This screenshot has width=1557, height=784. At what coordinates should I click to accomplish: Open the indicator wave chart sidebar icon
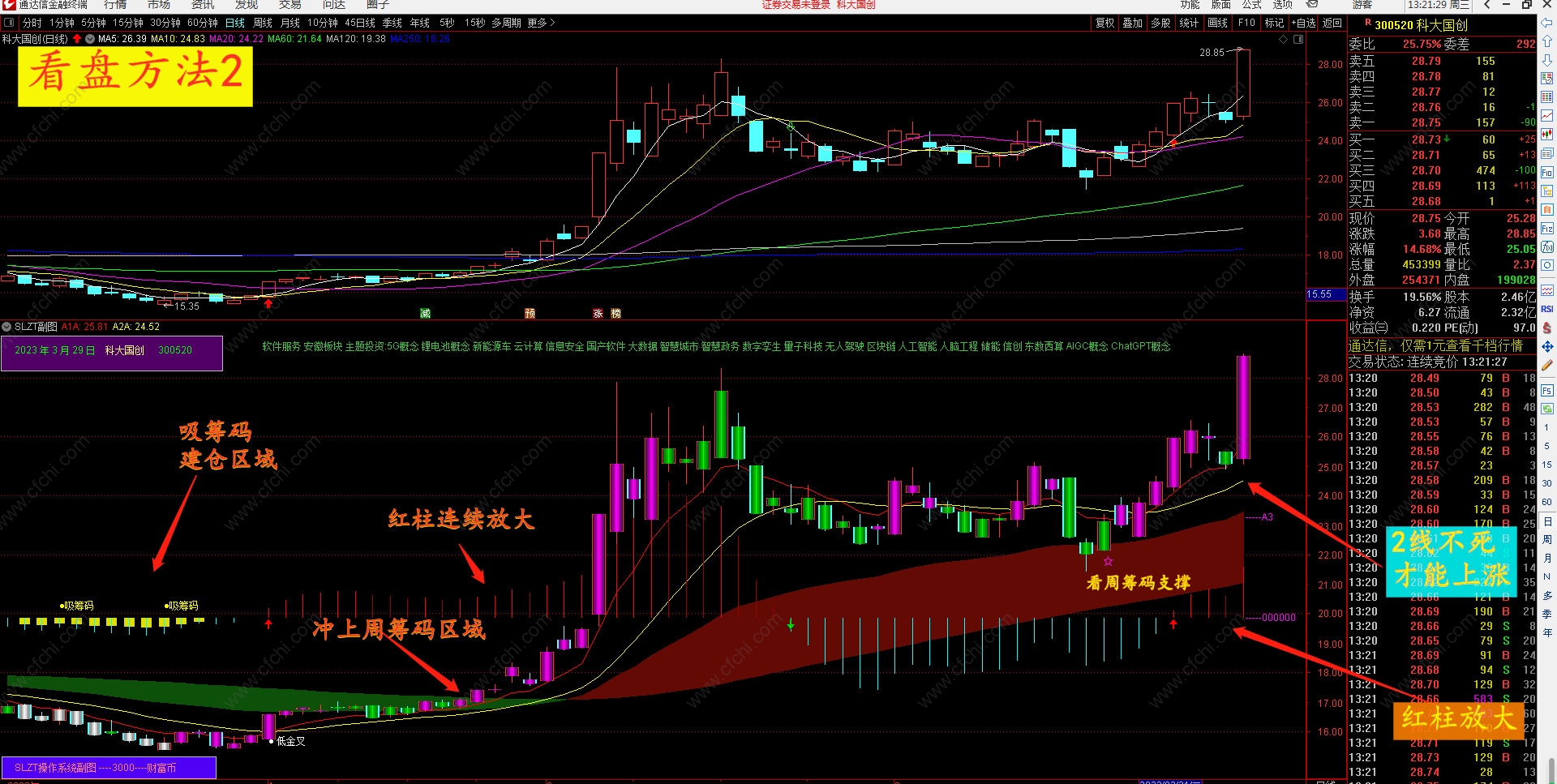[1547, 290]
